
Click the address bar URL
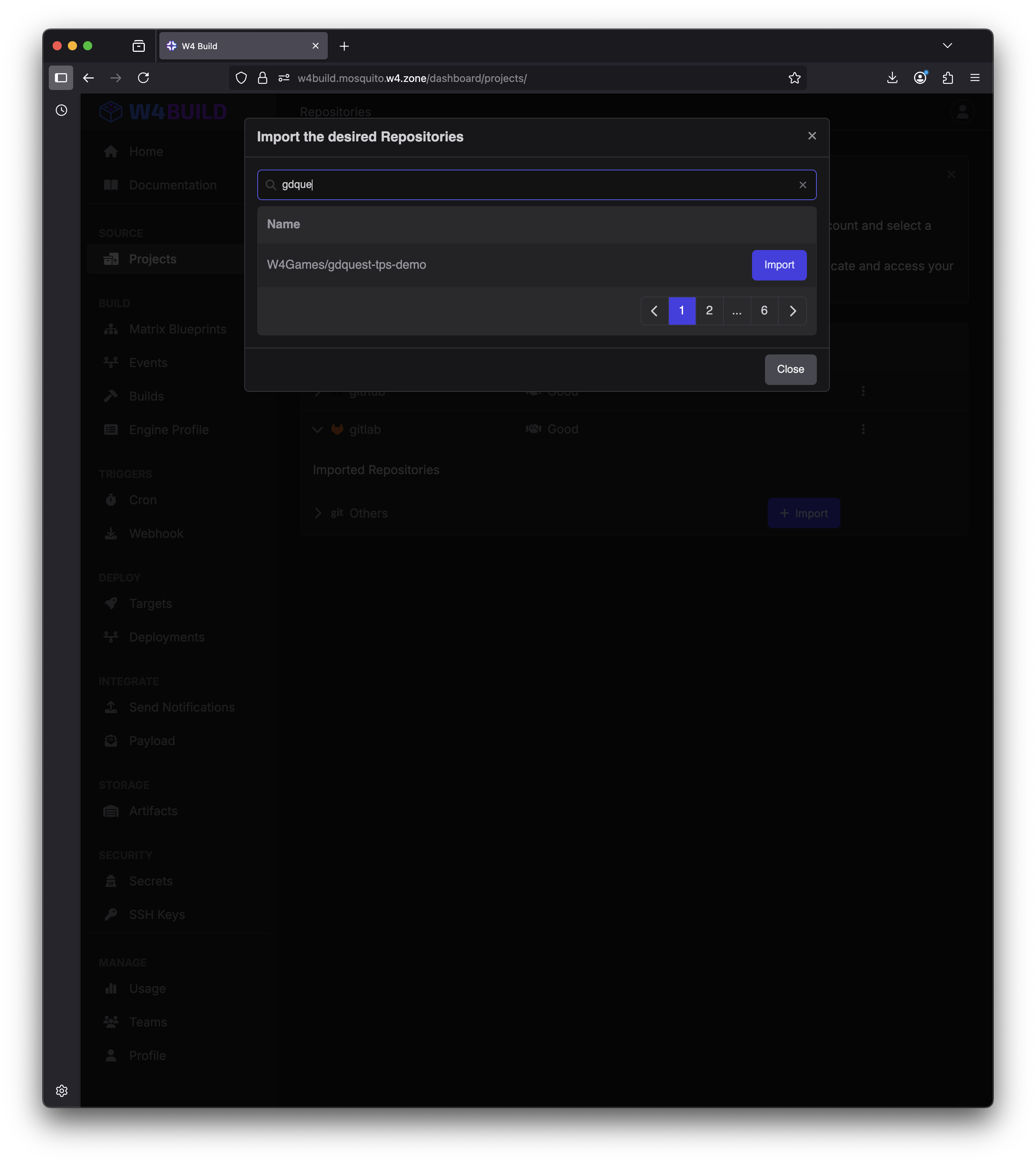[412, 78]
